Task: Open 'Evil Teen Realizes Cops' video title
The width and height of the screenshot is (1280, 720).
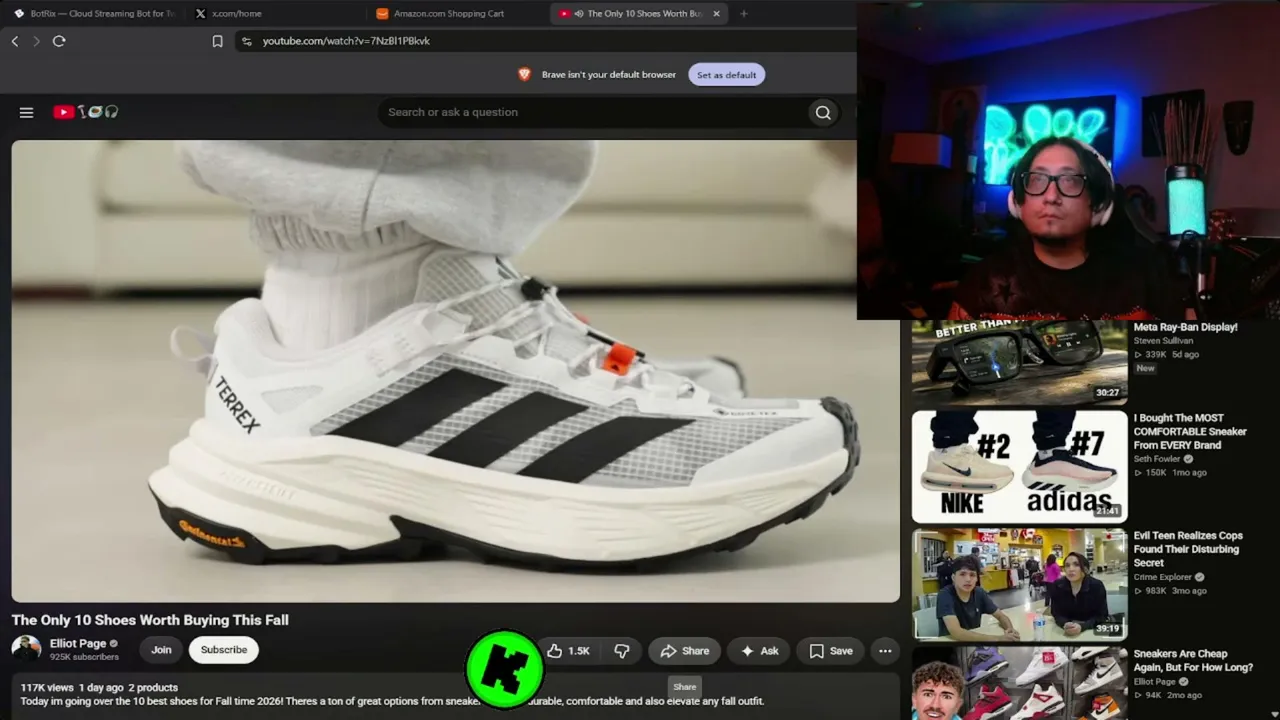Action: (1188, 549)
